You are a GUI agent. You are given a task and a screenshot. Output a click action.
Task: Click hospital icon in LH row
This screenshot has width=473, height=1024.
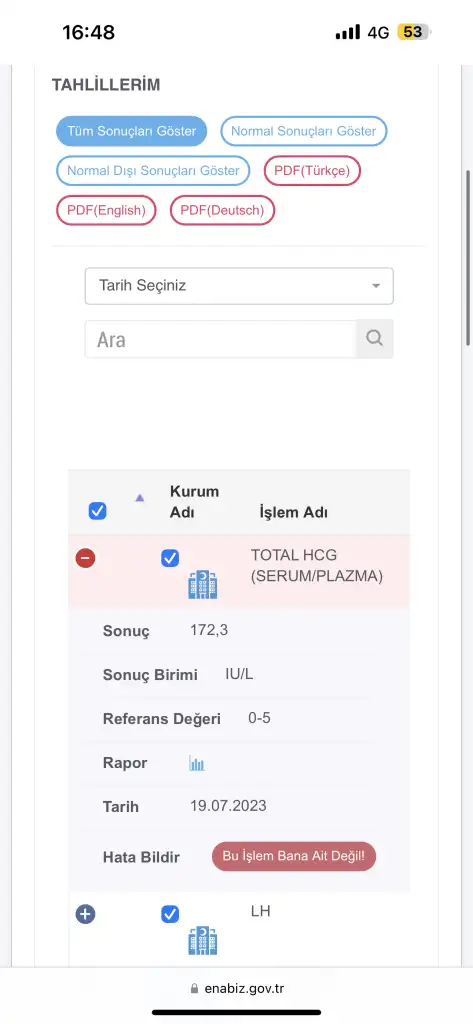click(203, 940)
